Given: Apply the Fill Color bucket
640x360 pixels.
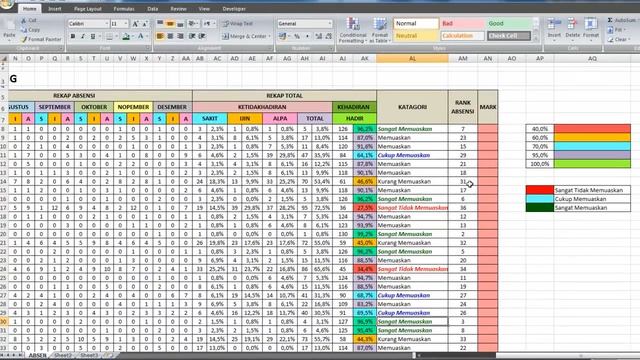Looking at the screenshot, I should tap(126, 37).
